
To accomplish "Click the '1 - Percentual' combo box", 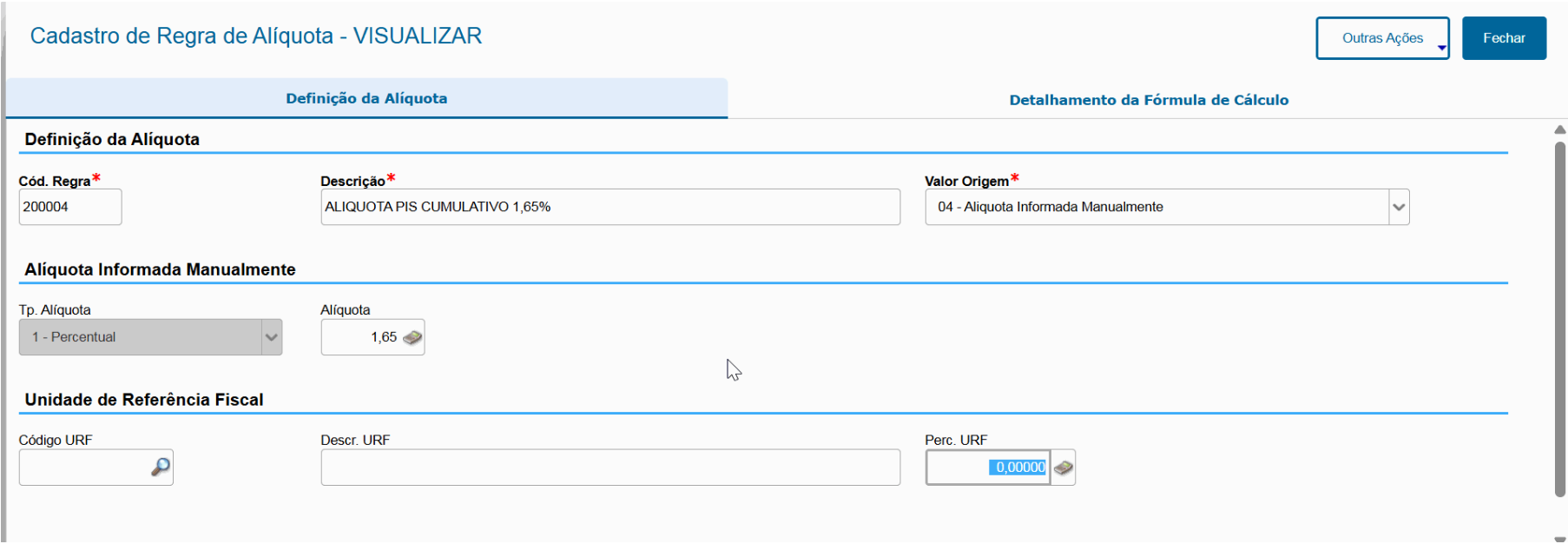I will (x=141, y=337).
